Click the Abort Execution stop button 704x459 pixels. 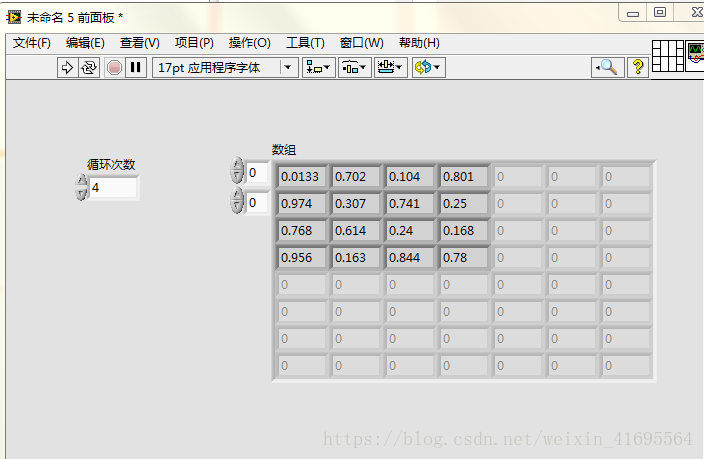coord(114,68)
